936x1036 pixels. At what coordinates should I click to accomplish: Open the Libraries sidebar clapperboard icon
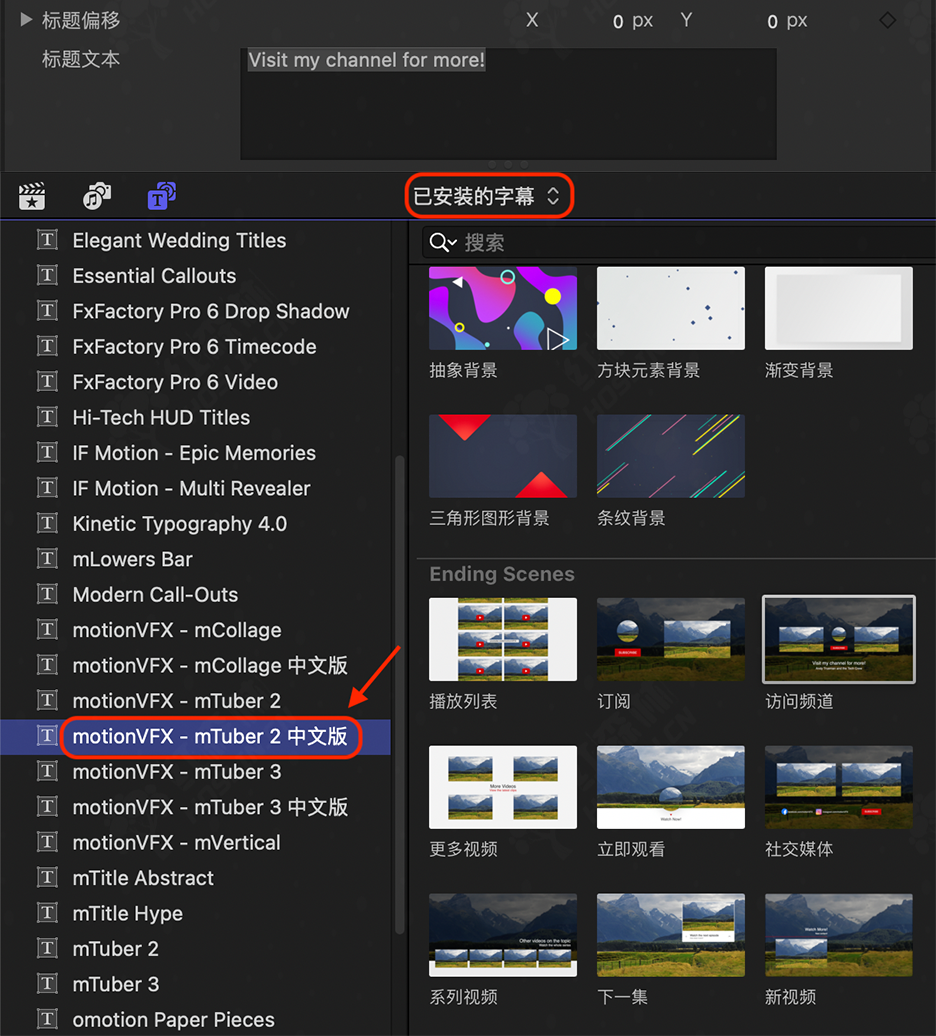[32, 196]
